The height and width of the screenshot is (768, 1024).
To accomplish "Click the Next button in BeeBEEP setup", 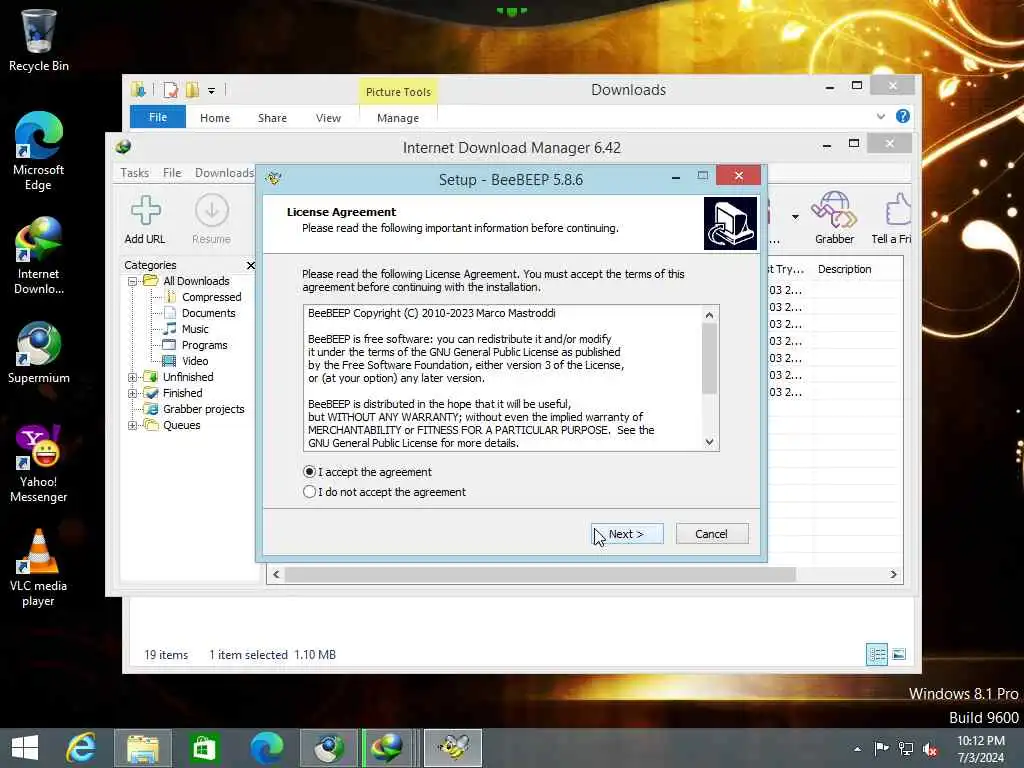I will point(627,534).
